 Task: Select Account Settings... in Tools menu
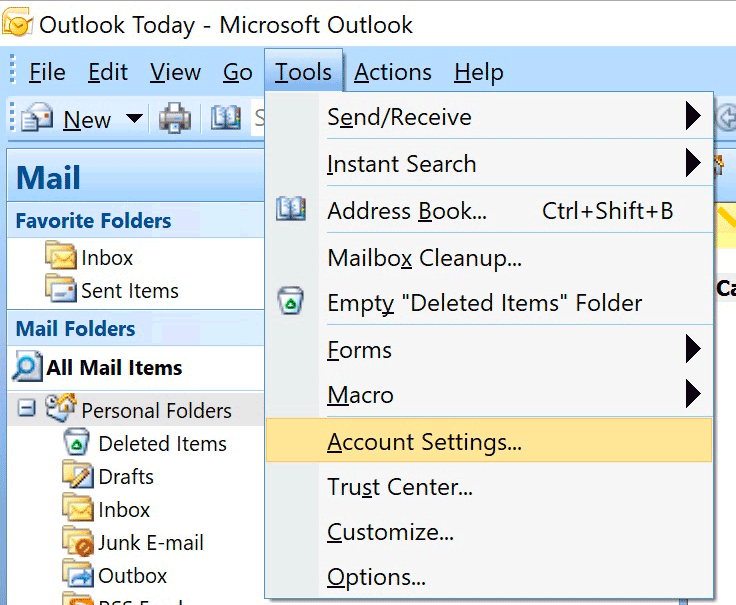point(489,441)
